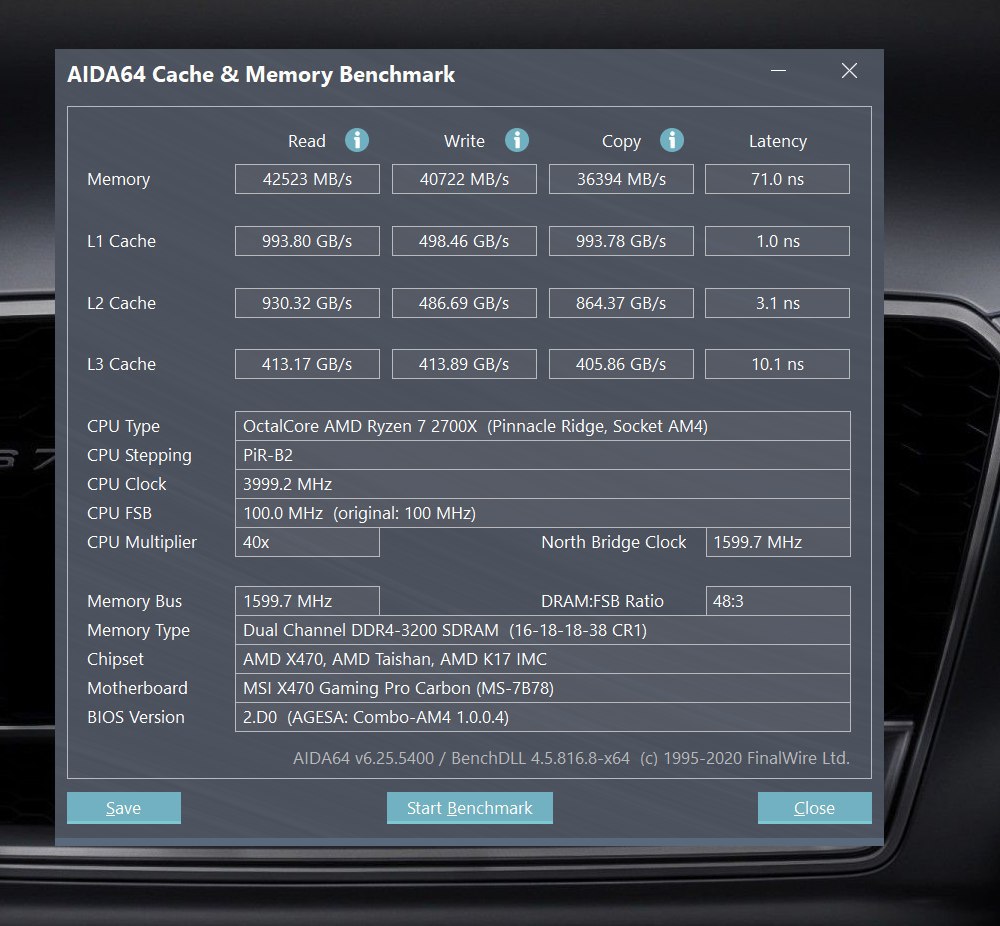Click the AIDA64 Cache & Memory Benchmark title
The image size is (1000, 926).
tap(261, 75)
